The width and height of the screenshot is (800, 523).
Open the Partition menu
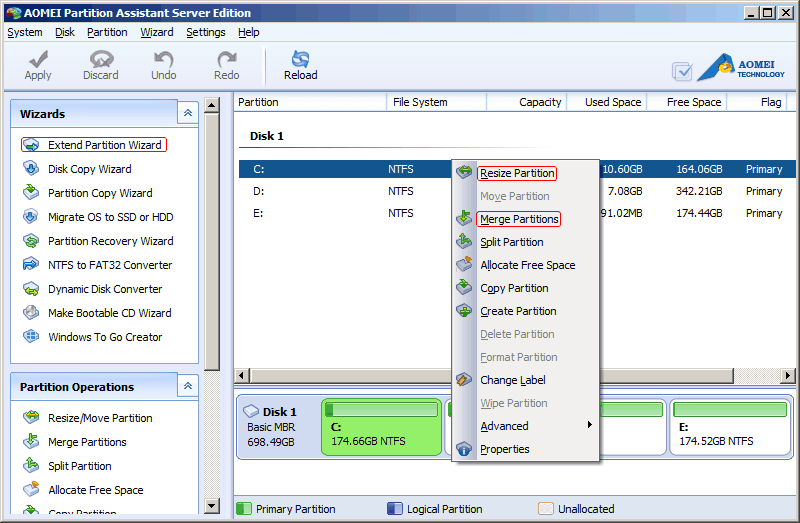click(107, 32)
